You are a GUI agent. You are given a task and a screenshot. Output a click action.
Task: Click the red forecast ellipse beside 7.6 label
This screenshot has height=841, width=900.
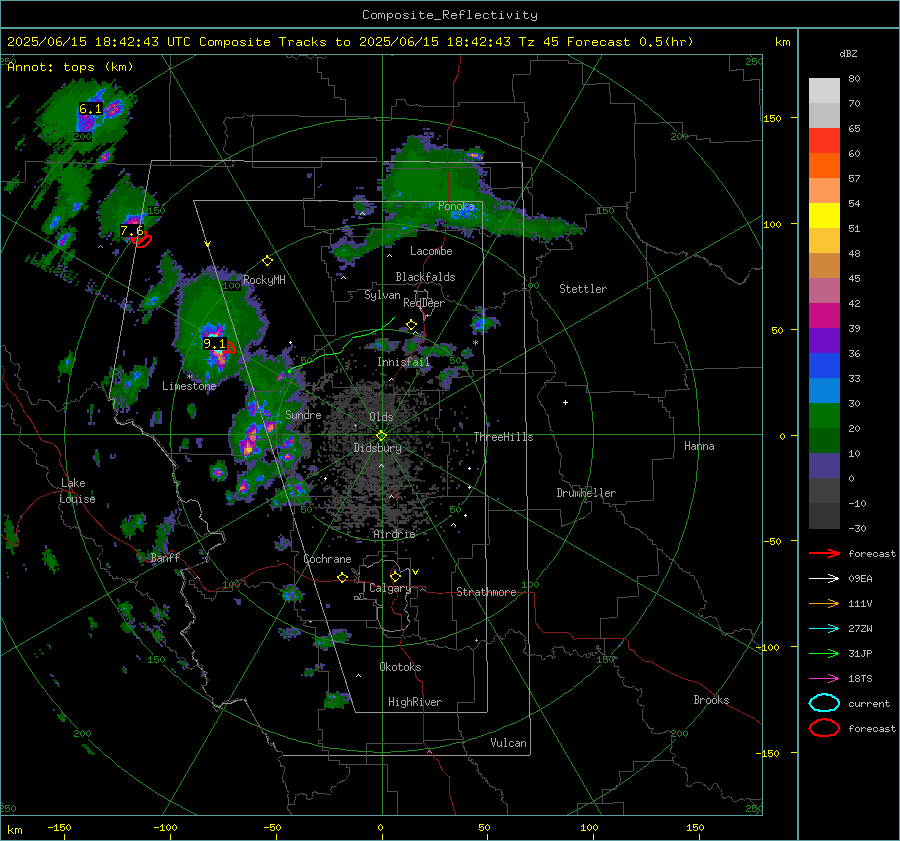point(142,241)
